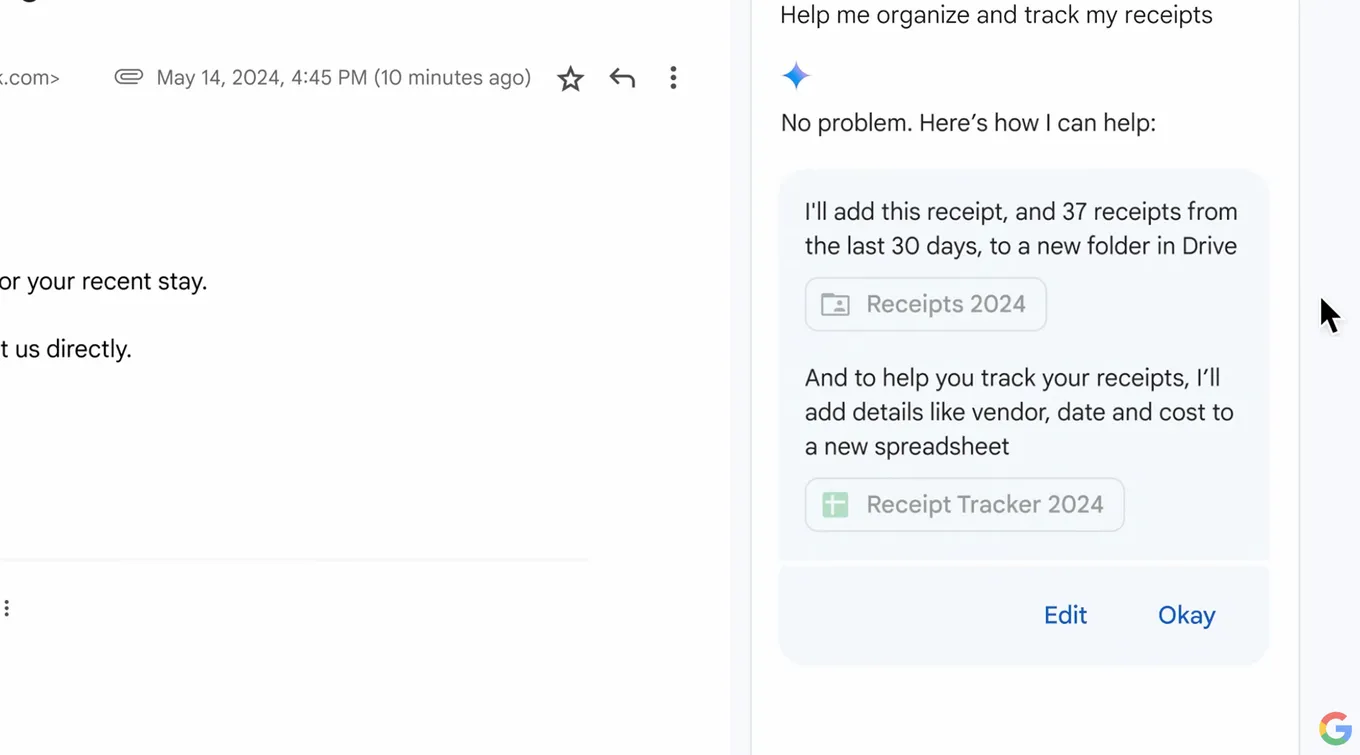Confirm the plan with the Okay button
The image size is (1360, 755).
pos(1186,615)
